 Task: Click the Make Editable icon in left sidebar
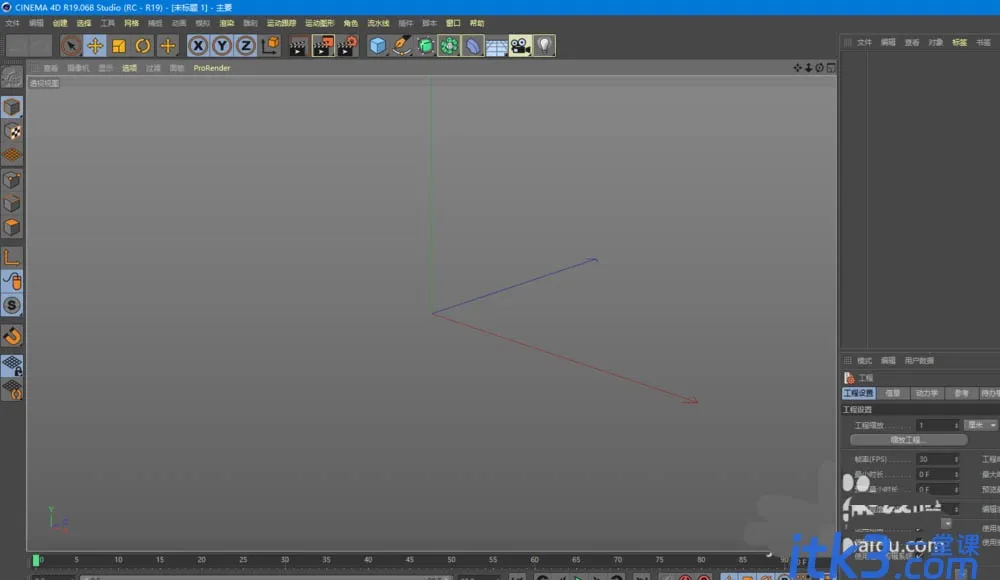click(x=11, y=77)
